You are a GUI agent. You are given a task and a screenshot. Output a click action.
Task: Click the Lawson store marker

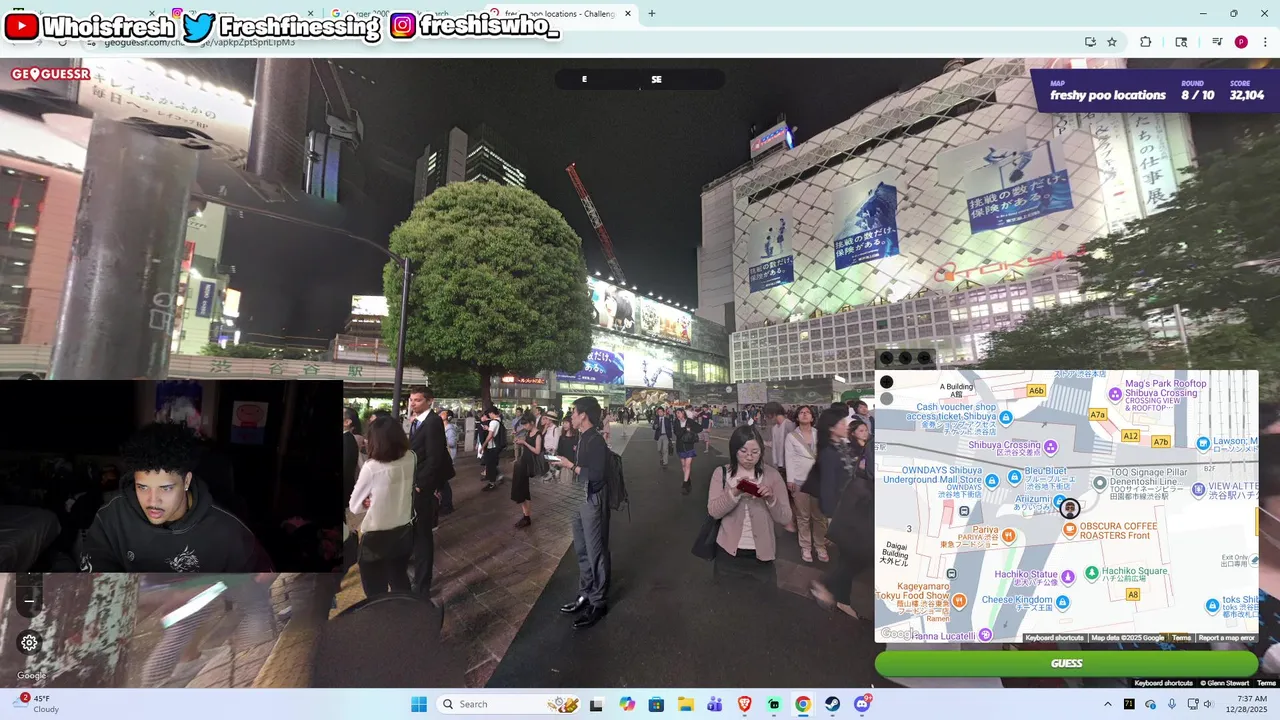point(1203,442)
